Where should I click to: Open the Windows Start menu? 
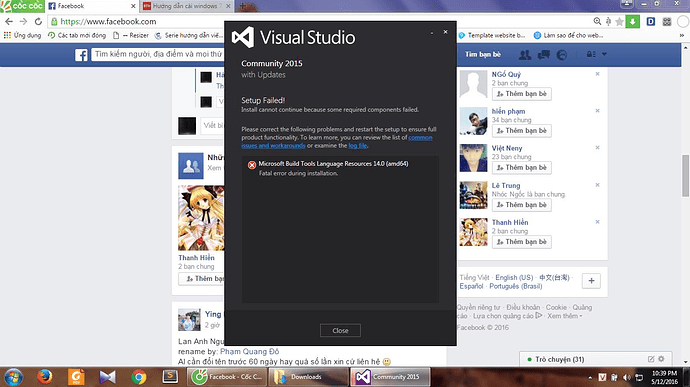13,377
